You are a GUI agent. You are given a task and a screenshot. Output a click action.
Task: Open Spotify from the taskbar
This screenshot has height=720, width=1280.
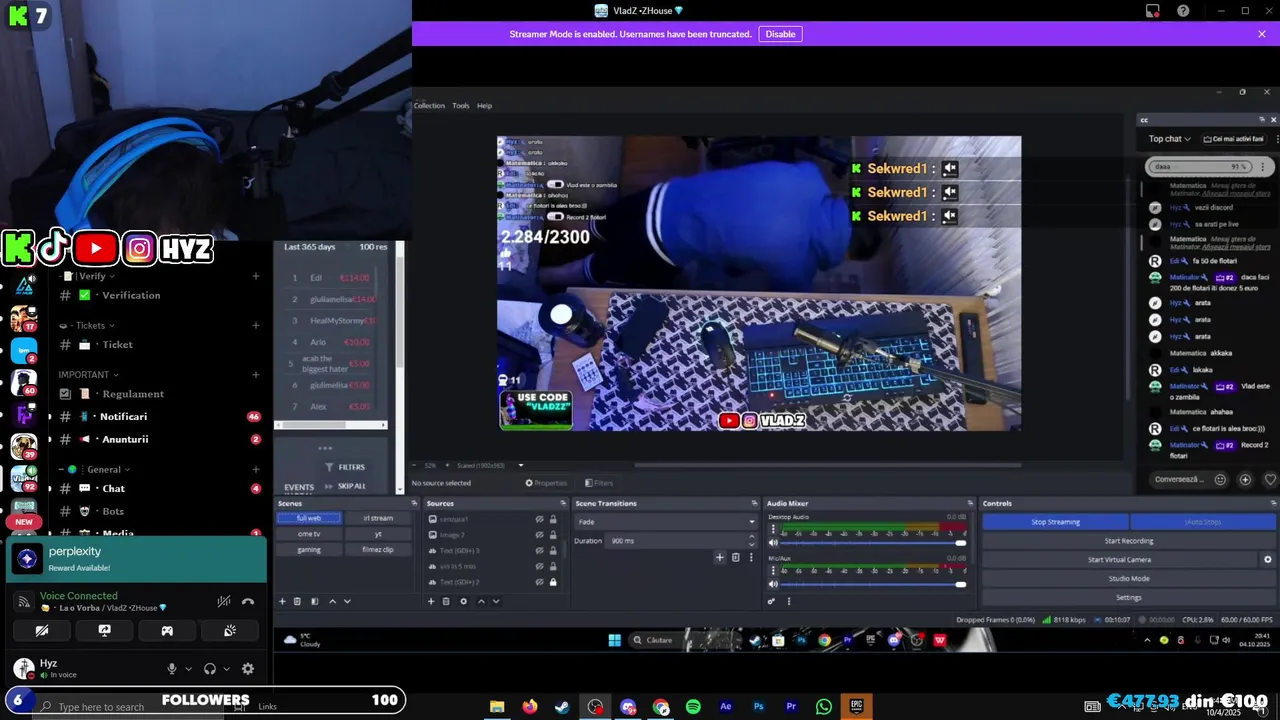coord(693,707)
